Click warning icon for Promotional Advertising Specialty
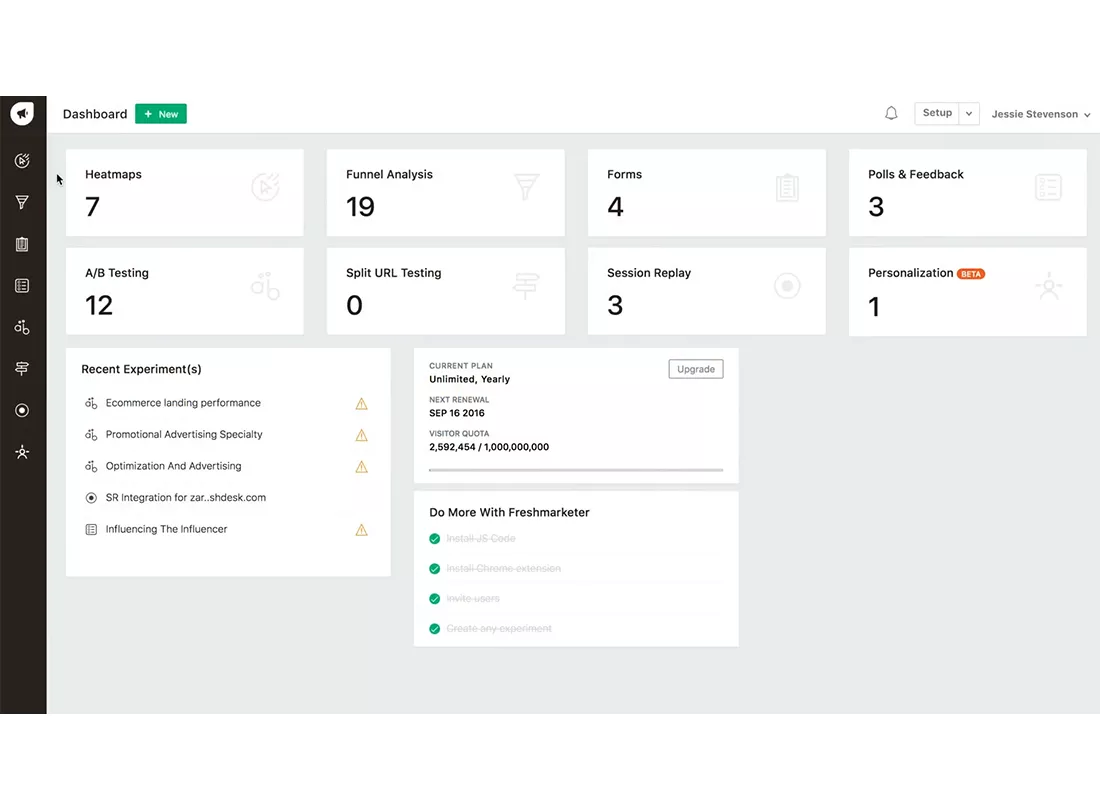This screenshot has height=810, width=1100. click(x=361, y=435)
